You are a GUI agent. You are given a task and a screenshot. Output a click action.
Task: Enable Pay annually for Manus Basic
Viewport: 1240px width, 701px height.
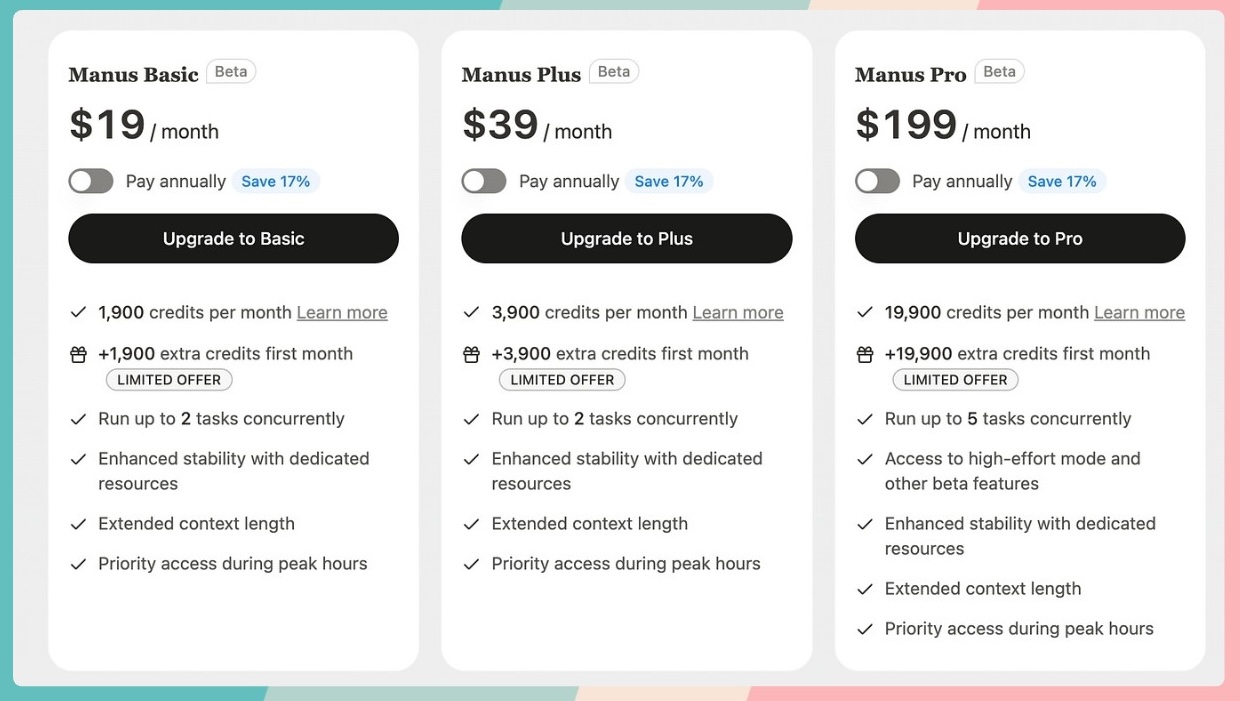(91, 181)
